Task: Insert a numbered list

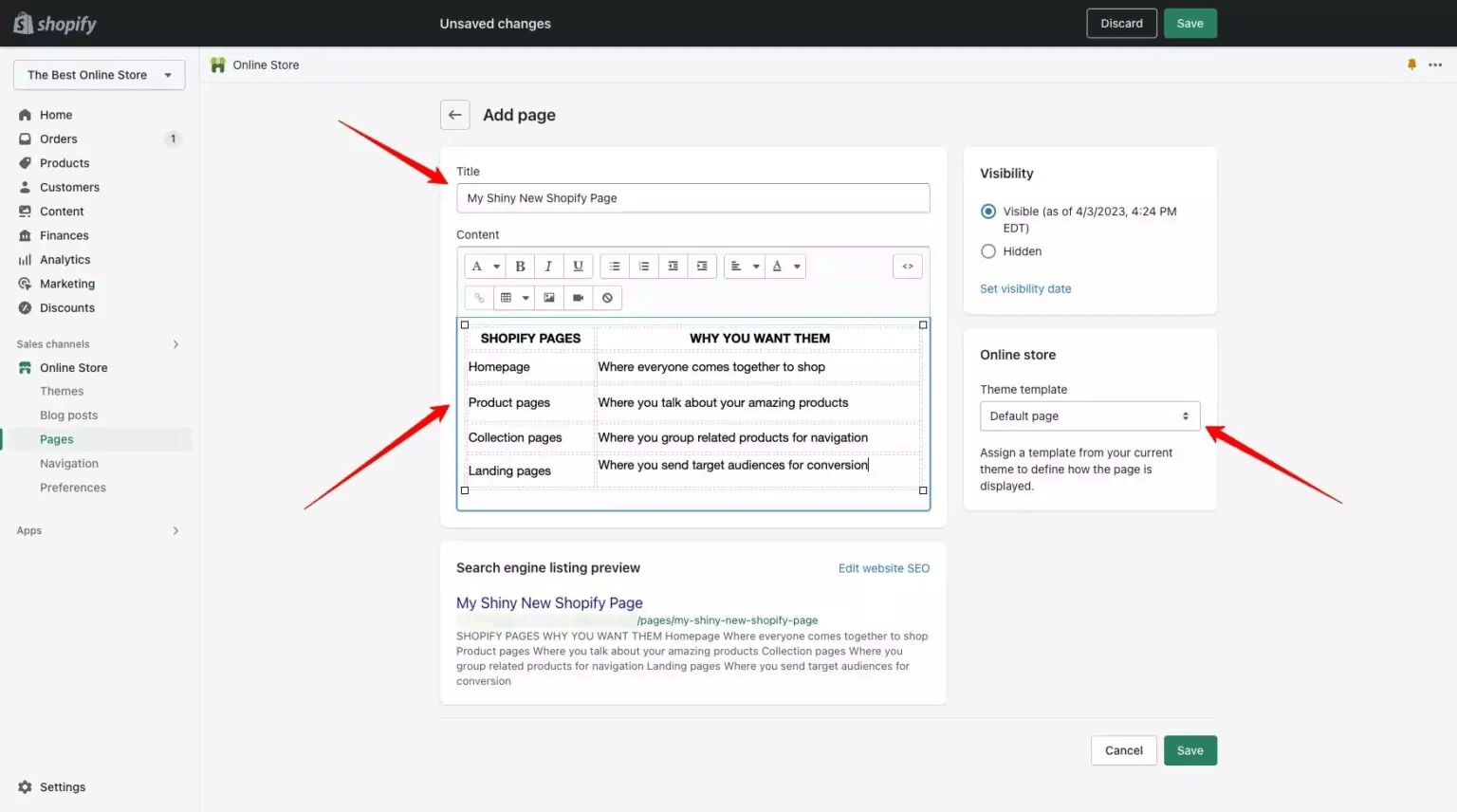Action: click(x=643, y=266)
